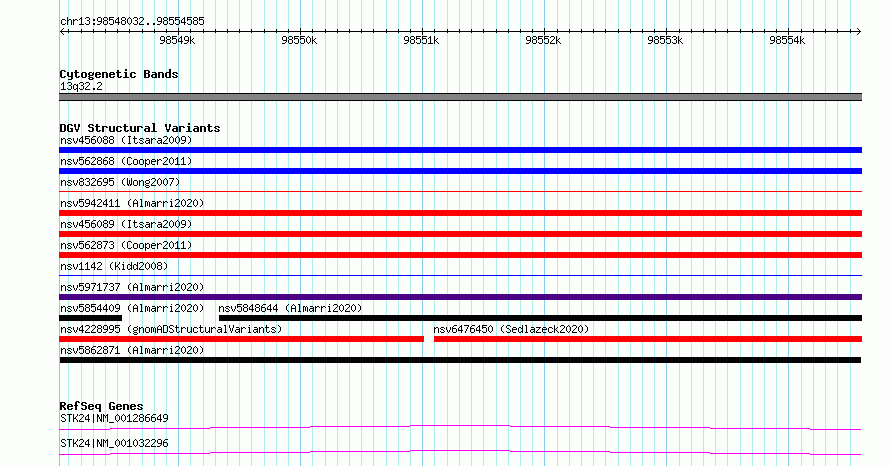Click the 98550k ruler position
This screenshot has height=466, width=890.
click(x=299, y=40)
